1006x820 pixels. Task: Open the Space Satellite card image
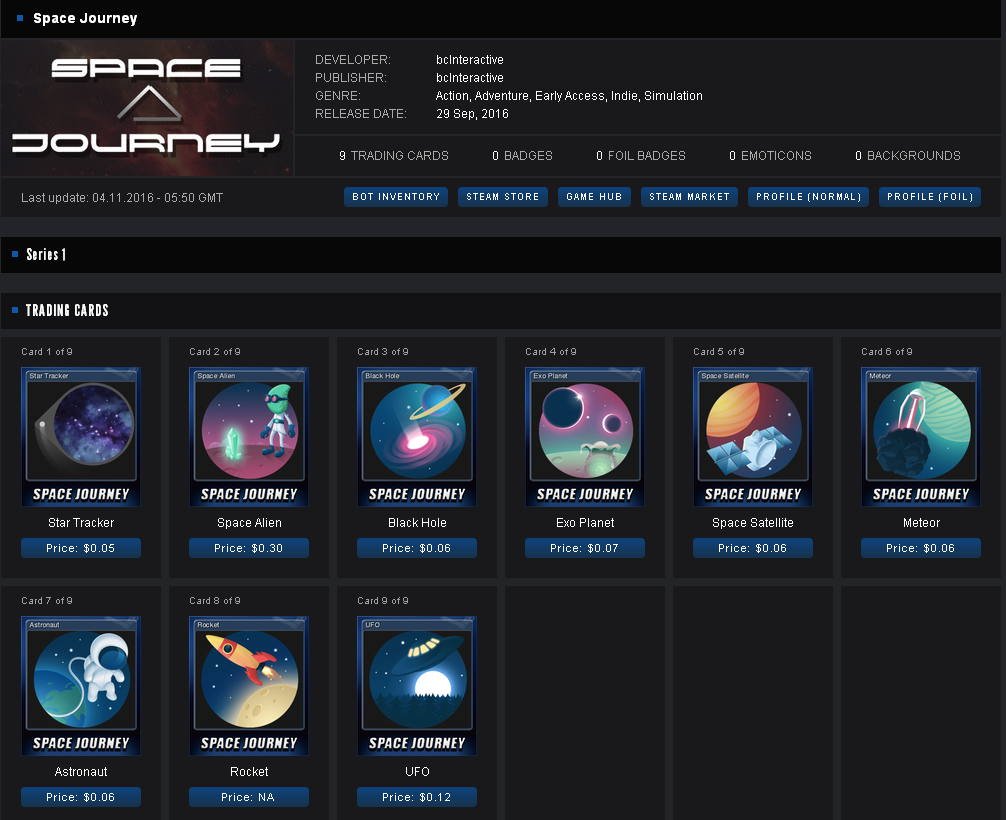[x=753, y=437]
